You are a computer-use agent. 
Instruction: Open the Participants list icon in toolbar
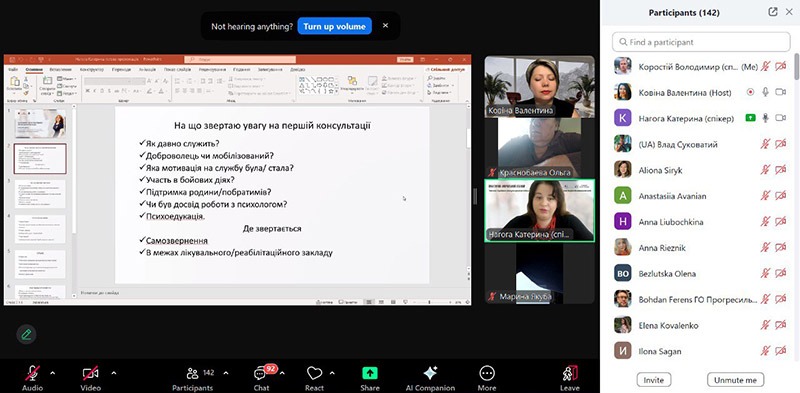(192, 373)
